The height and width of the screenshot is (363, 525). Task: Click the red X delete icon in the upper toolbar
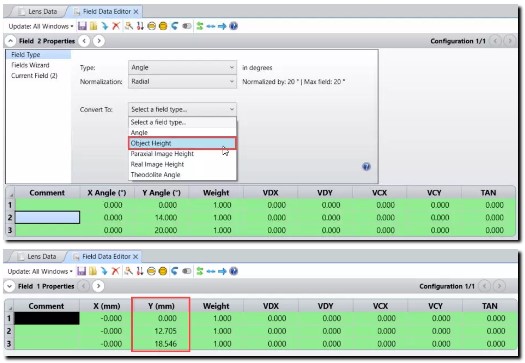tap(116, 26)
